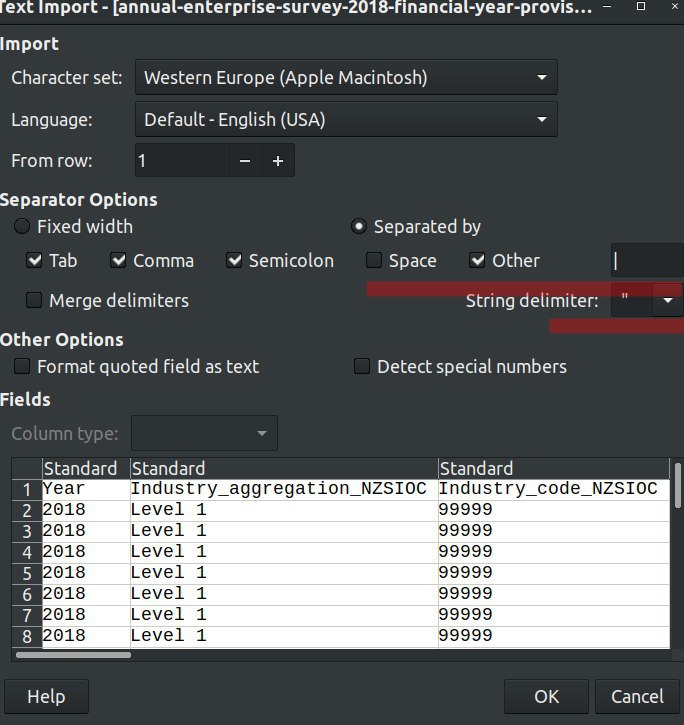Click the Help button

46,696
